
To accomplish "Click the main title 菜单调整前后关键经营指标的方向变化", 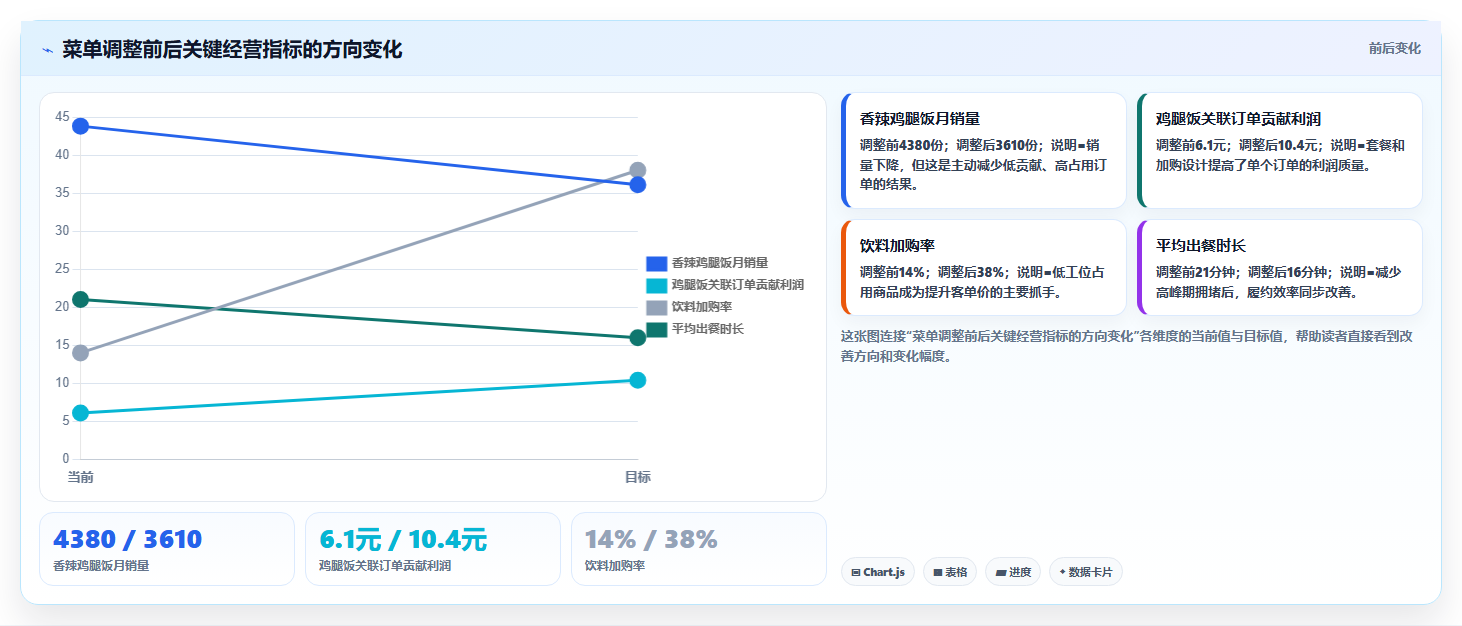I will (x=232, y=50).
